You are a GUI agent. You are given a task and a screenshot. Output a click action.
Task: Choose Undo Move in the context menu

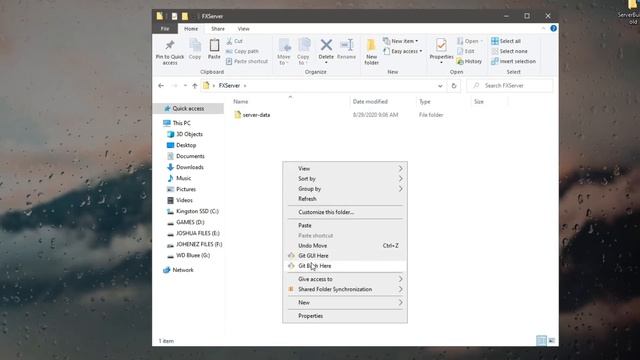tap(345, 246)
